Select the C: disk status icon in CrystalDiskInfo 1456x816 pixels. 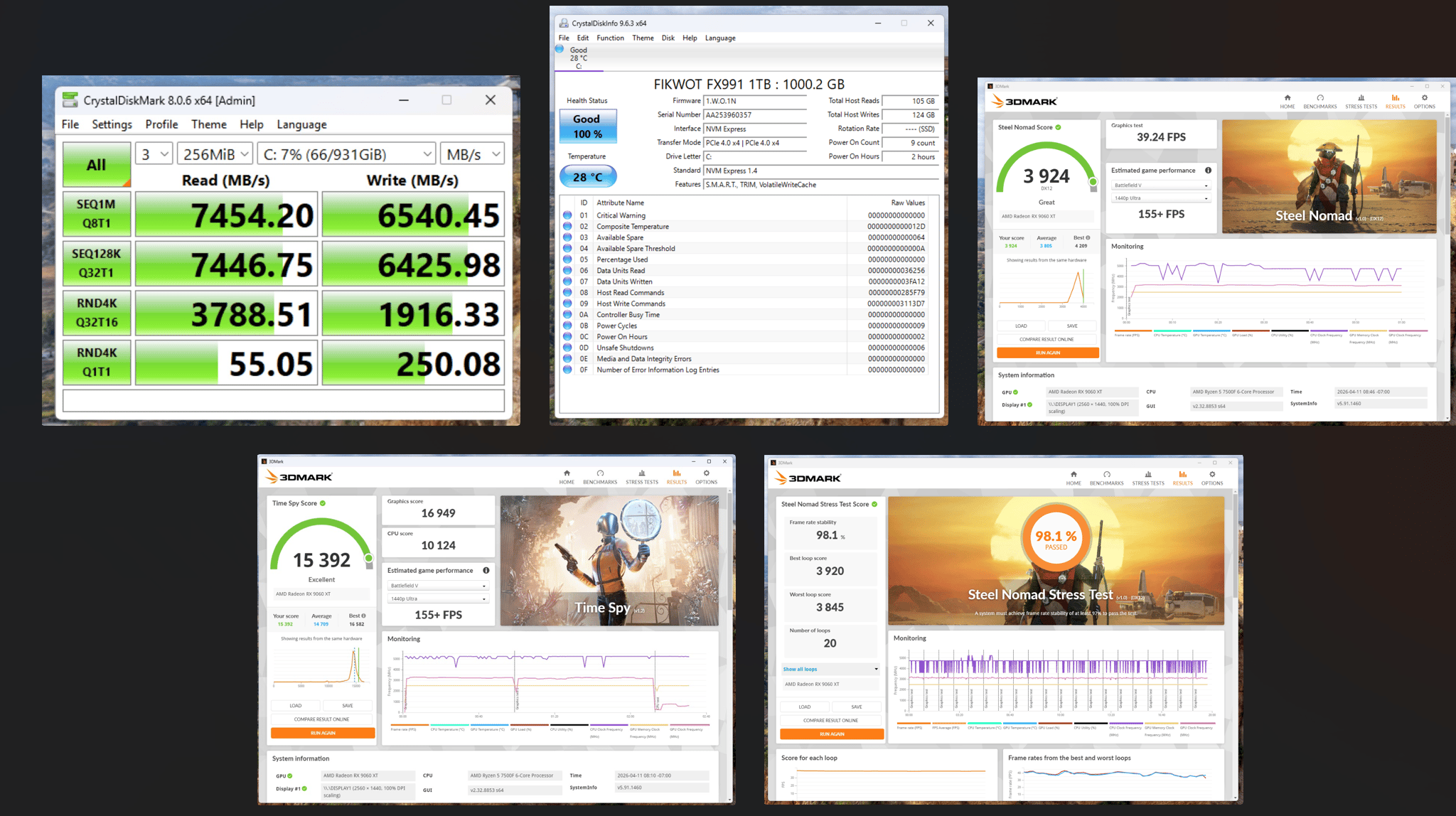[560, 49]
